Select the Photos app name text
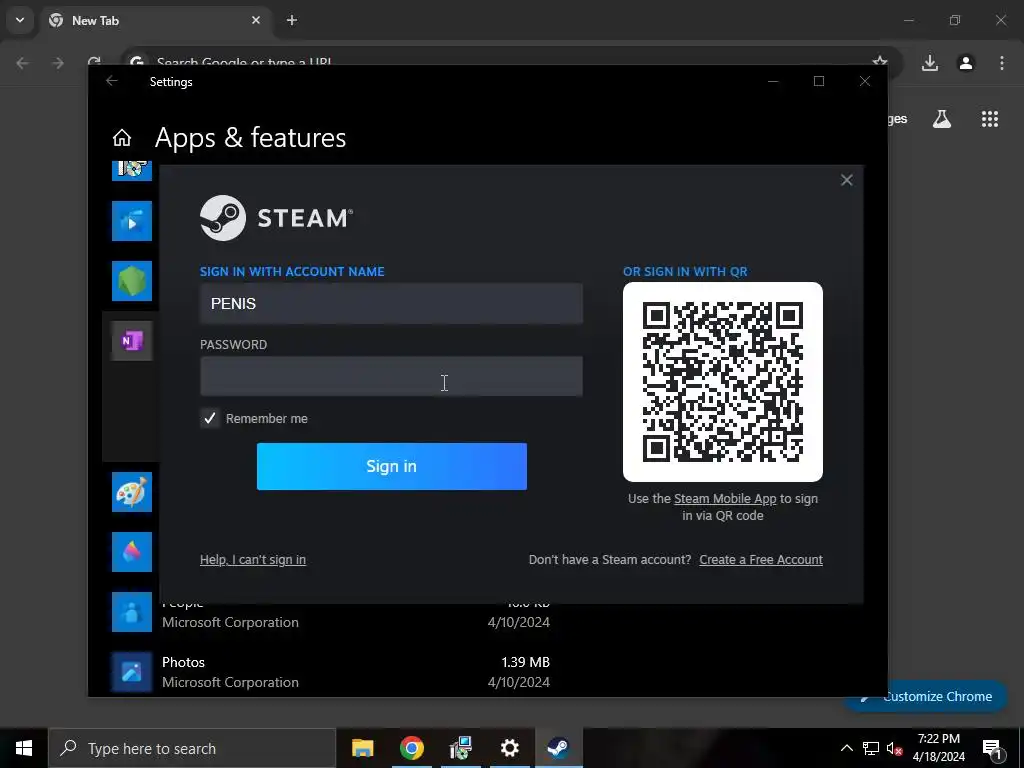This screenshot has width=1024, height=768. pyautogui.click(x=184, y=662)
